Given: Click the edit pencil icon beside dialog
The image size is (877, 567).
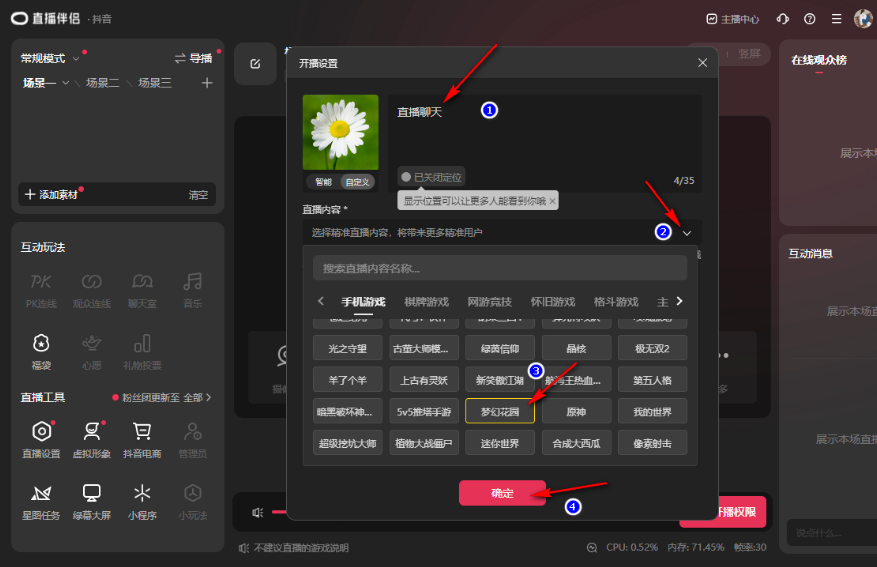Looking at the screenshot, I should [x=255, y=64].
